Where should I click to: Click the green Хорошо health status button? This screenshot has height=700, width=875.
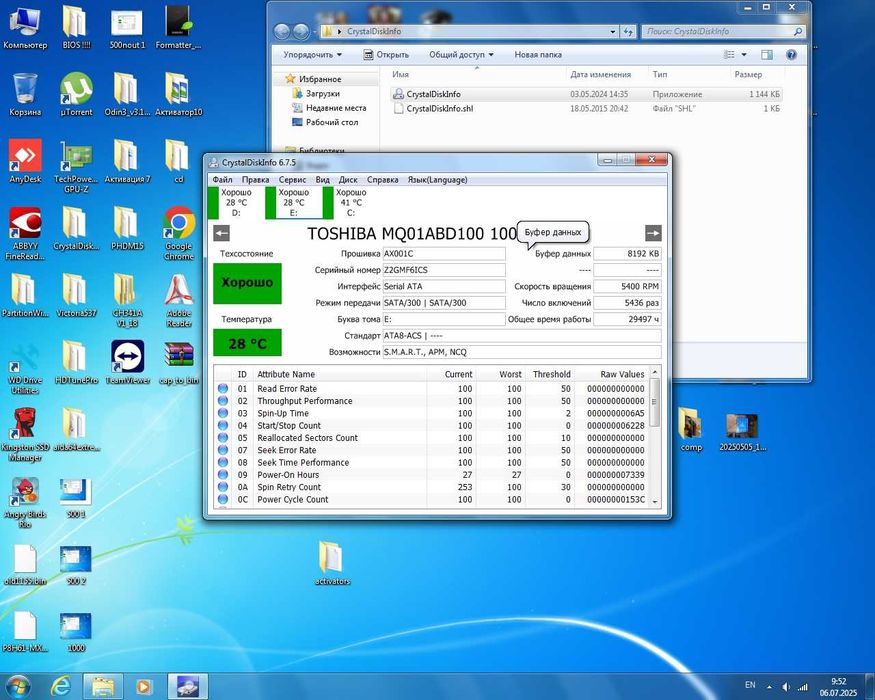coord(247,283)
